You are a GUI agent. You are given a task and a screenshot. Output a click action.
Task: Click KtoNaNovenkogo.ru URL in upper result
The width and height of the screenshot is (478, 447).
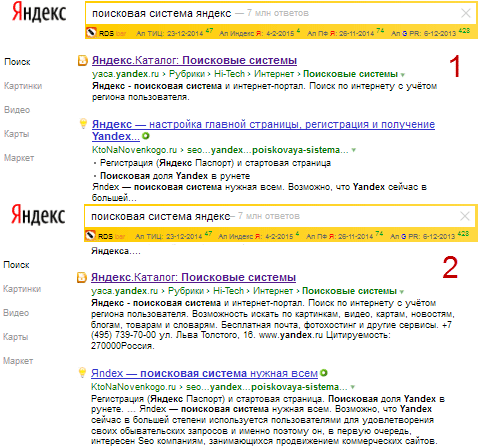[x=134, y=150]
